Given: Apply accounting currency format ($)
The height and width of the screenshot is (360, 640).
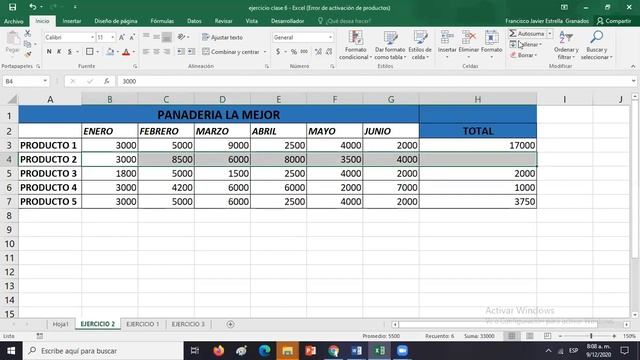Looking at the screenshot, I should click(278, 52).
